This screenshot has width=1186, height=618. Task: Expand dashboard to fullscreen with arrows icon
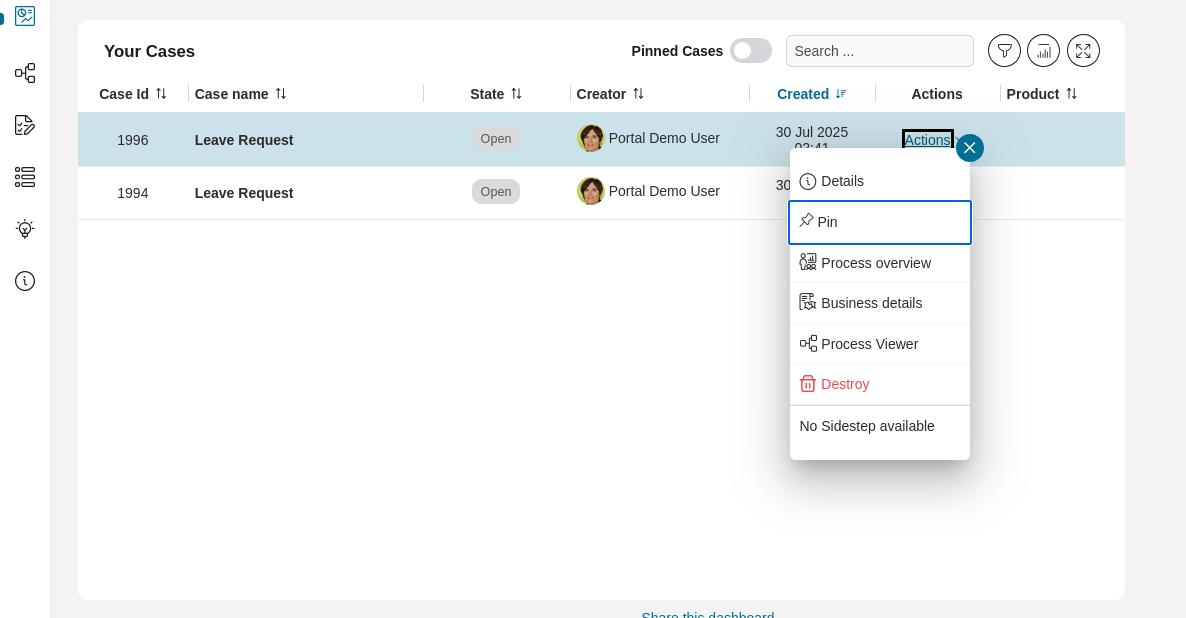point(1083,50)
